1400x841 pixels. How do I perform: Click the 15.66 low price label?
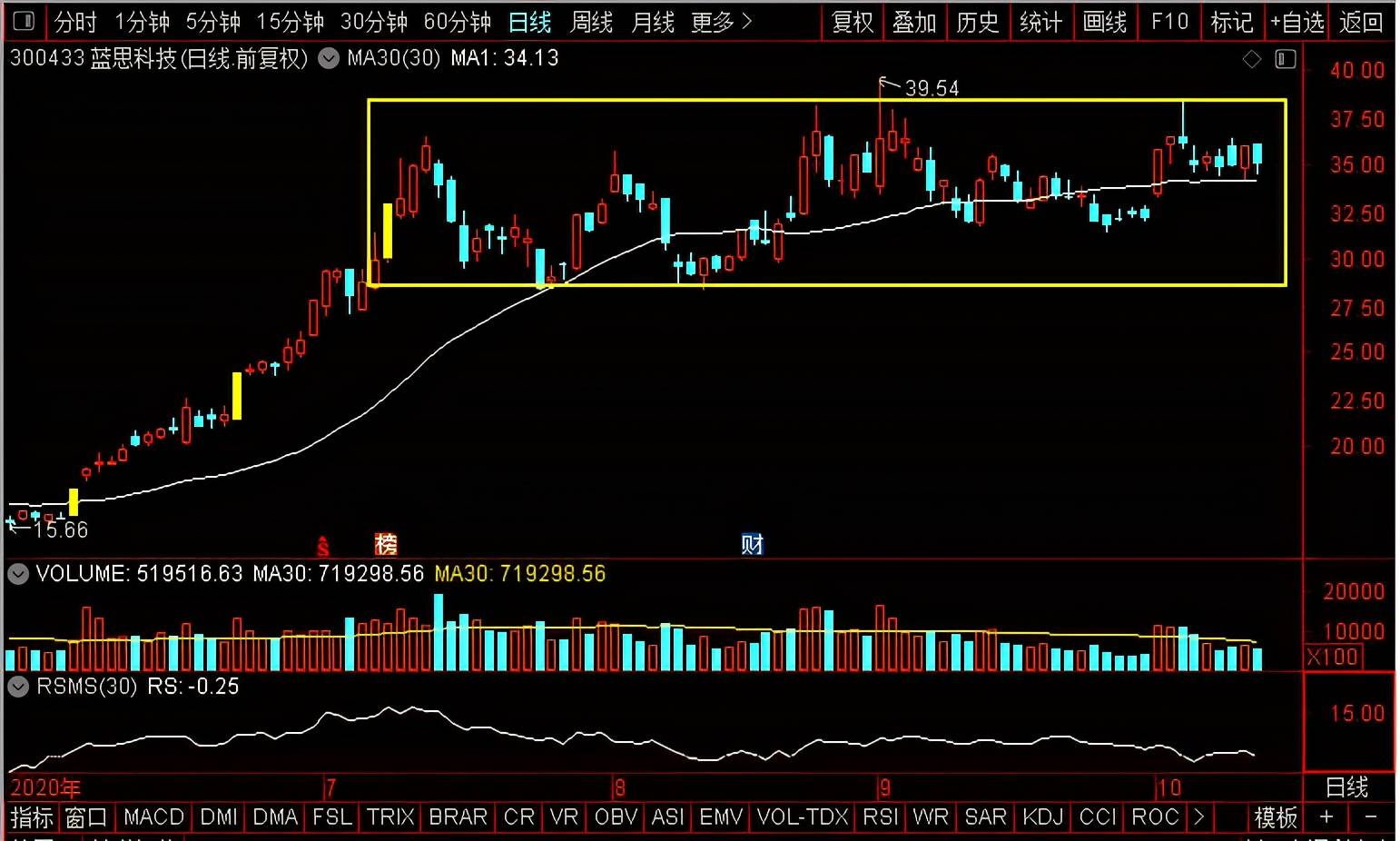(x=61, y=529)
